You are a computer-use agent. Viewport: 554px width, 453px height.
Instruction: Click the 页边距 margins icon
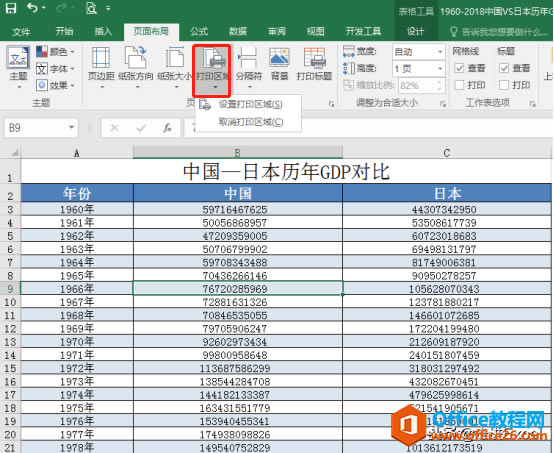click(101, 58)
